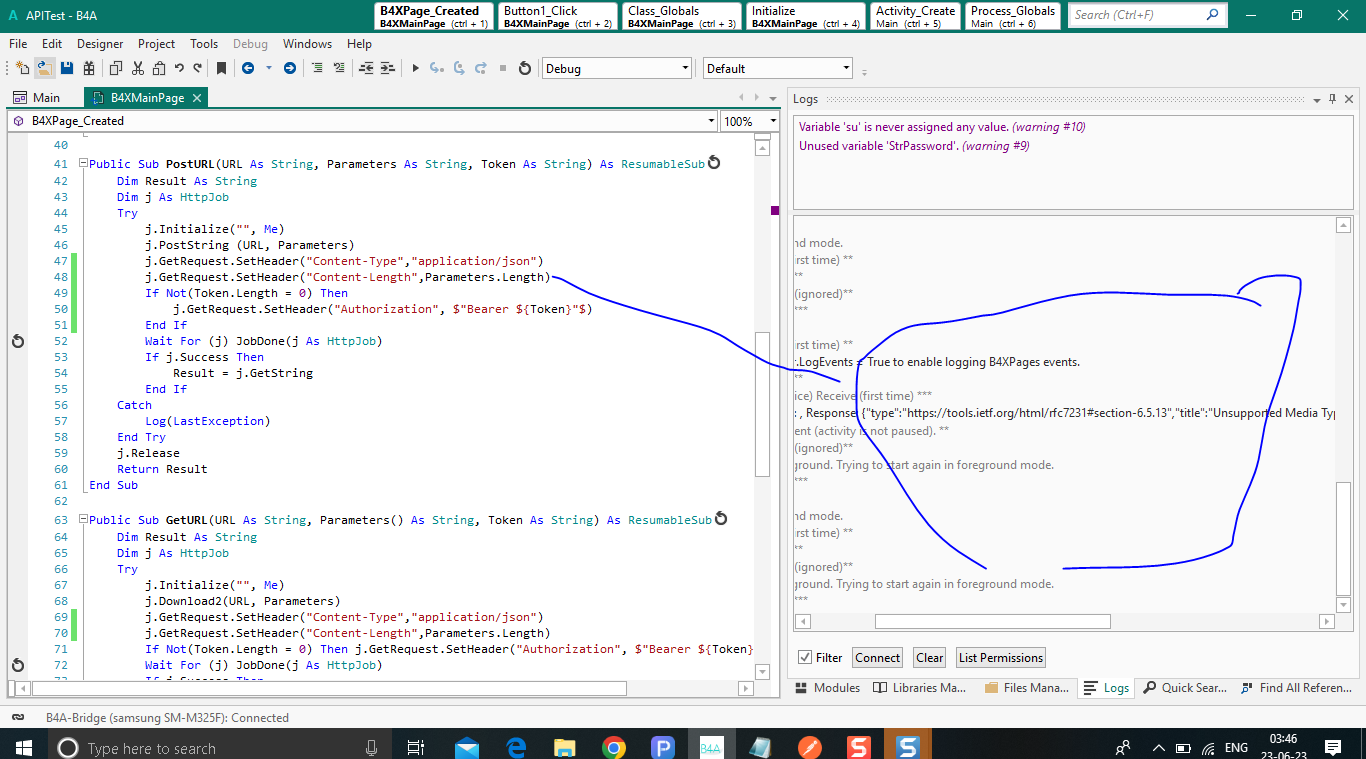Open the Default build configuration dropdown
1366x759 pixels.
pos(846,69)
